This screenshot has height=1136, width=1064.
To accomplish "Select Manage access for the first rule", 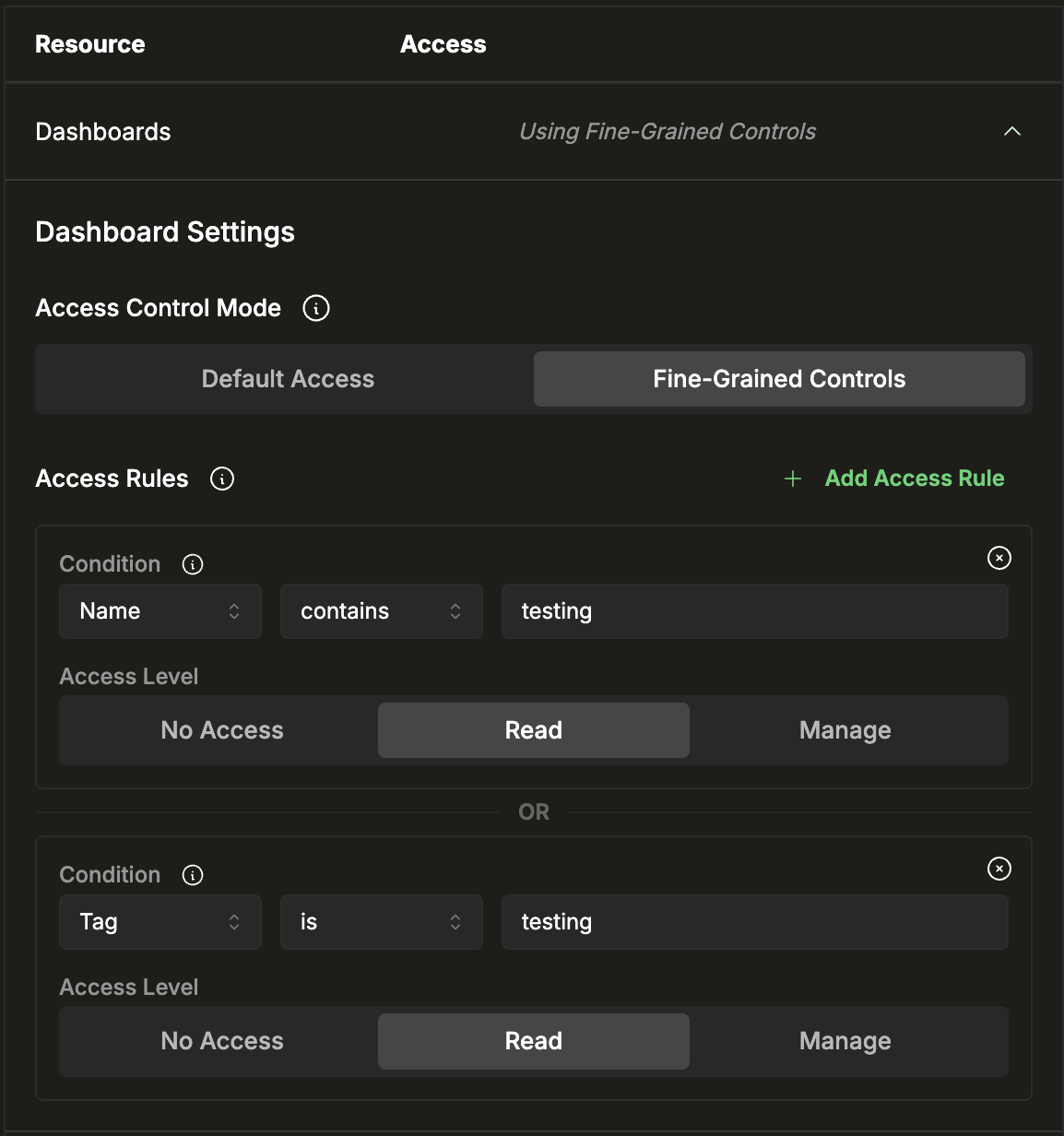I will [845, 729].
